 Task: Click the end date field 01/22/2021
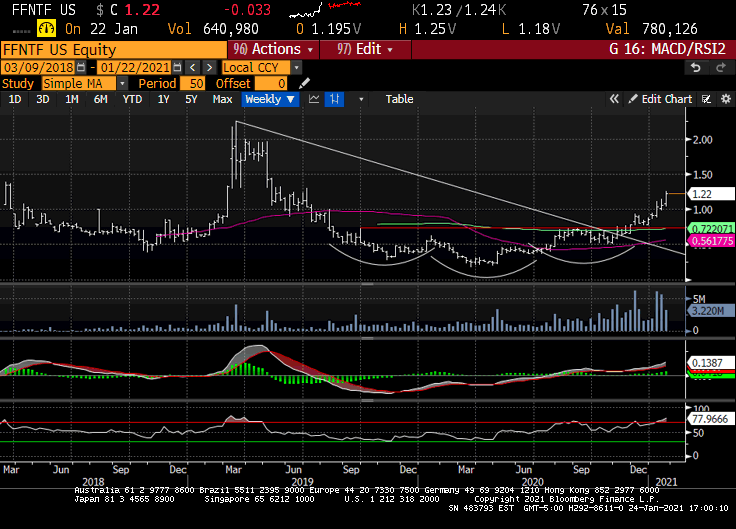pyautogui.click(x=134, y=68)
